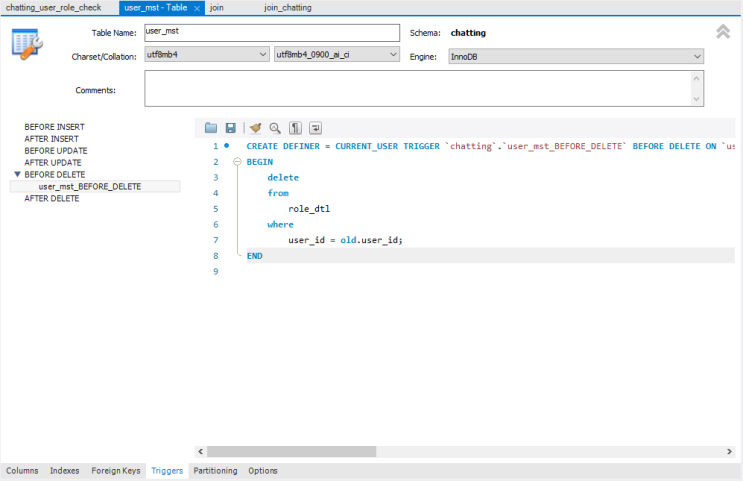Toggle invisible characters display with the pilcrow icon
Image resolution: width=743 pixels, height=481 pixels.
[295, 128]
